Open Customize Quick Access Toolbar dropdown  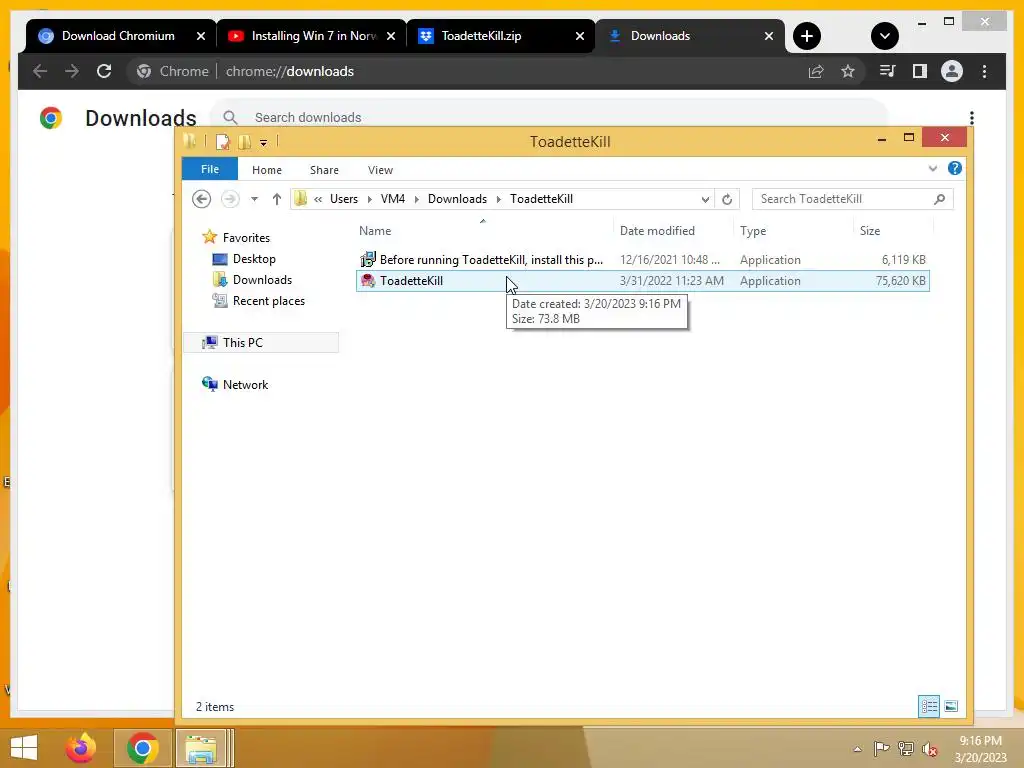tap(263, 142)
